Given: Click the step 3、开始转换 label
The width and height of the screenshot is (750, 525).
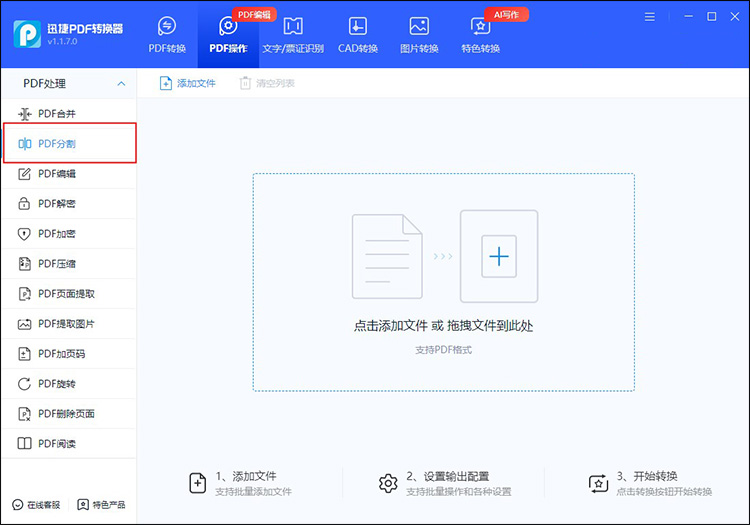Looking at the screenshot, I should pyautogui.click(x=647, y=476).
